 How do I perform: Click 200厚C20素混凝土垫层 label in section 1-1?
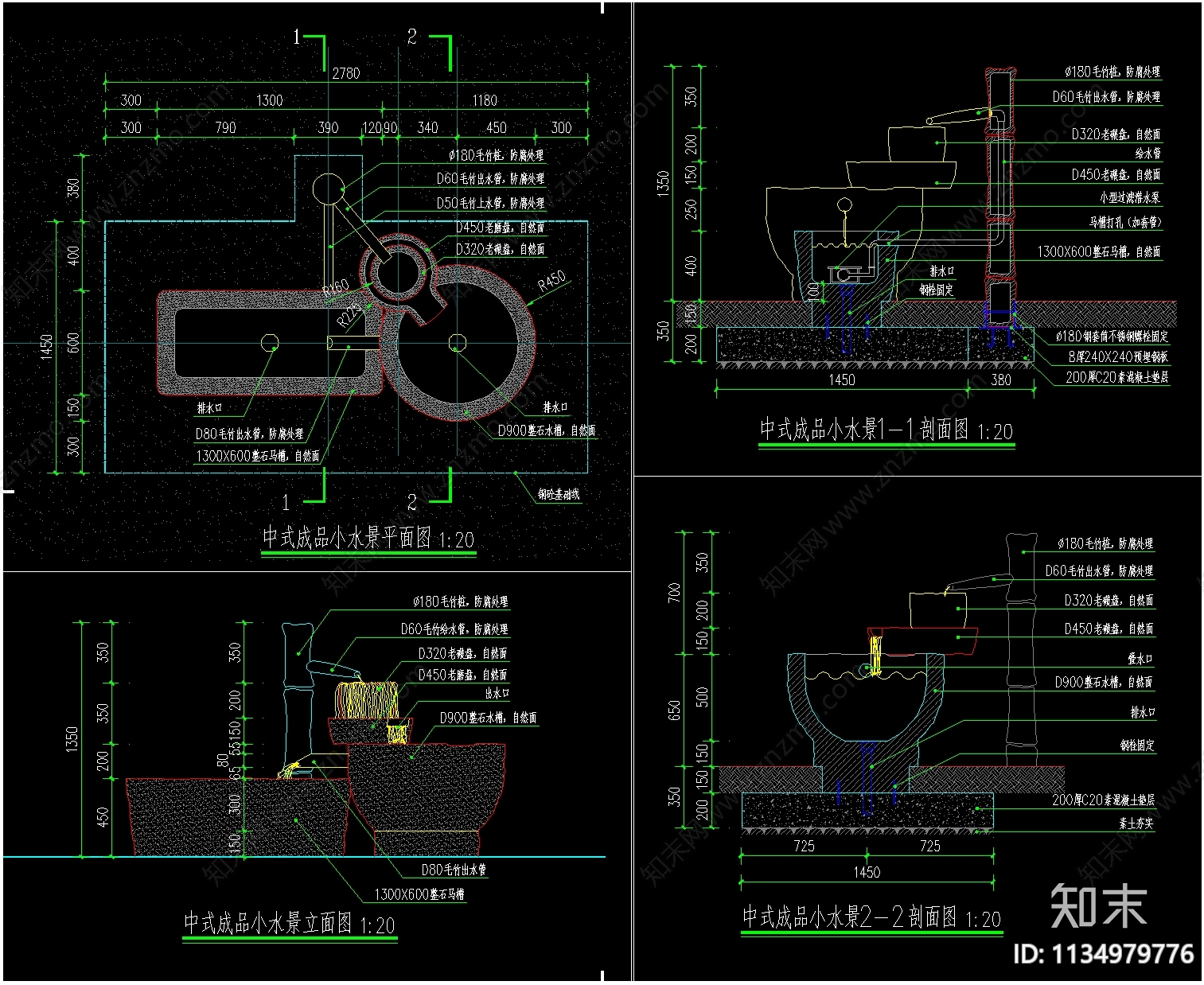(1117, 378)
